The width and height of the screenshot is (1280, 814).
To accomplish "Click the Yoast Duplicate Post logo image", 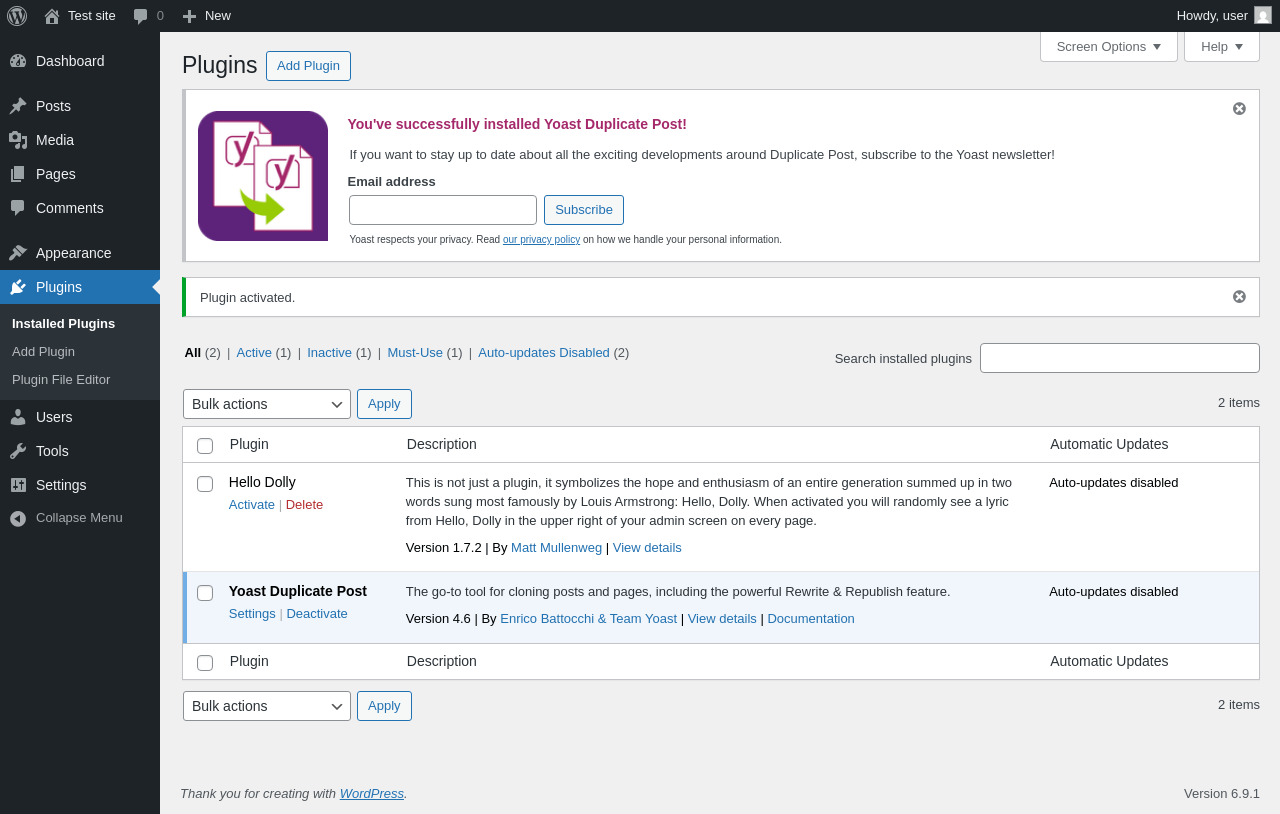I will coord(263,176).
